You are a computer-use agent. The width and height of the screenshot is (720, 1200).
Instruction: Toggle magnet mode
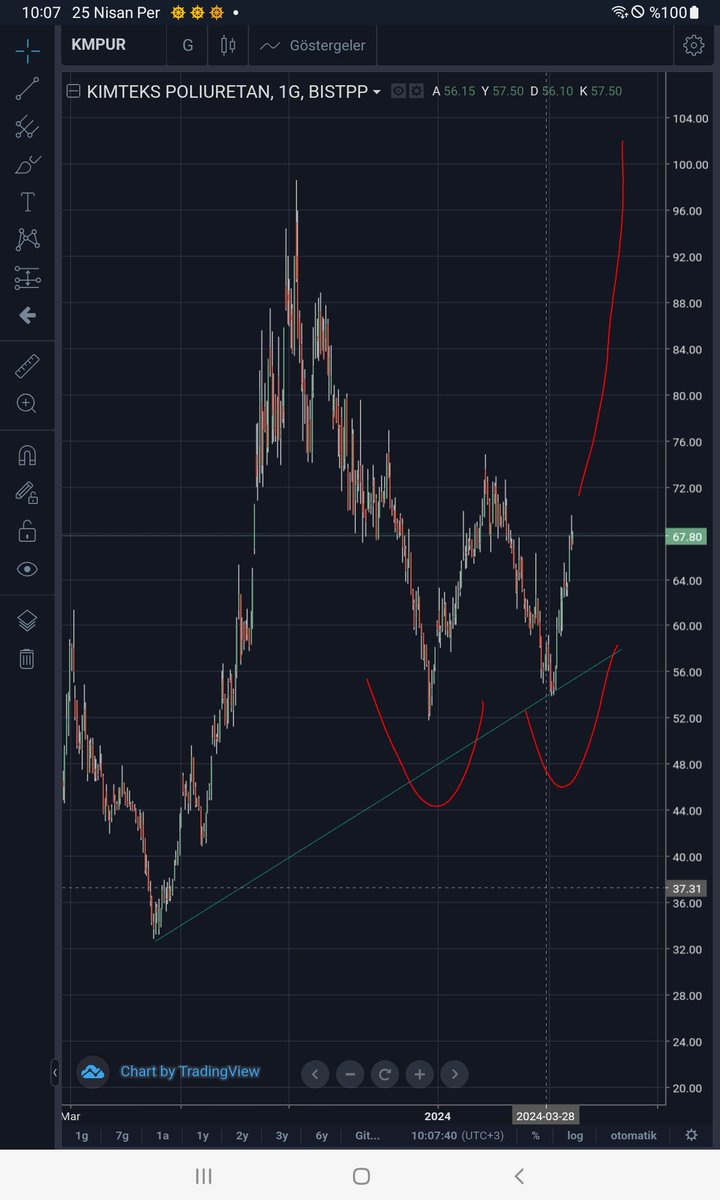27,456
